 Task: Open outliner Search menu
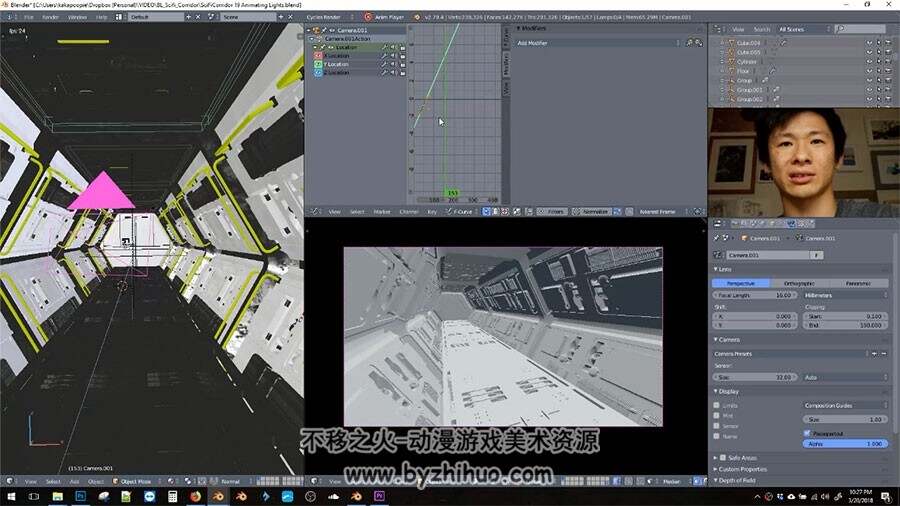point(762,29)
